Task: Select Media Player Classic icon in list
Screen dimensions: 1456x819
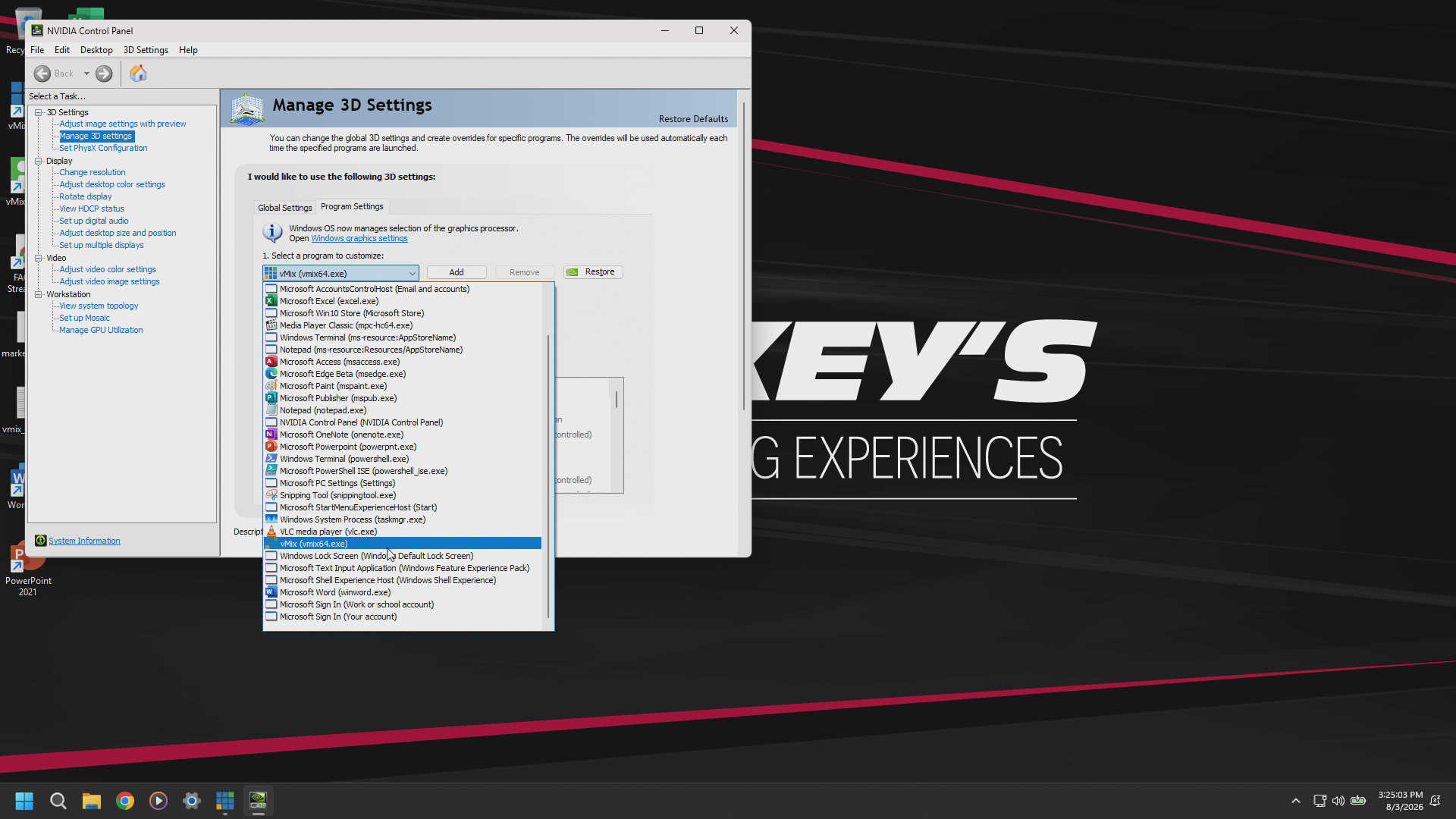Action: click(271, 325)
